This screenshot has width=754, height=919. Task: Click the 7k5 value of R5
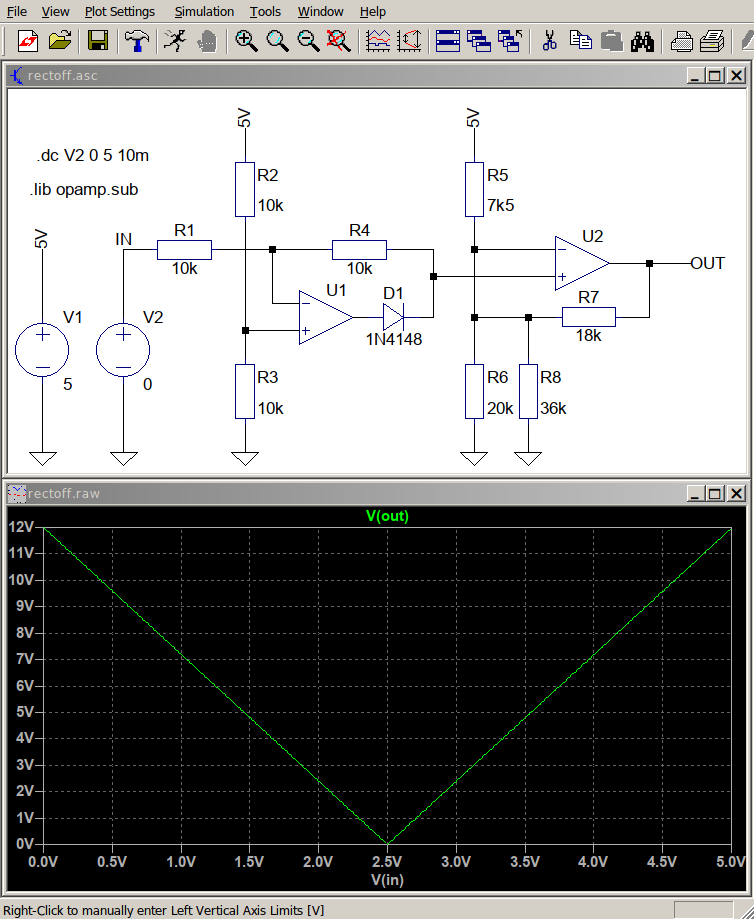point(500,205)
